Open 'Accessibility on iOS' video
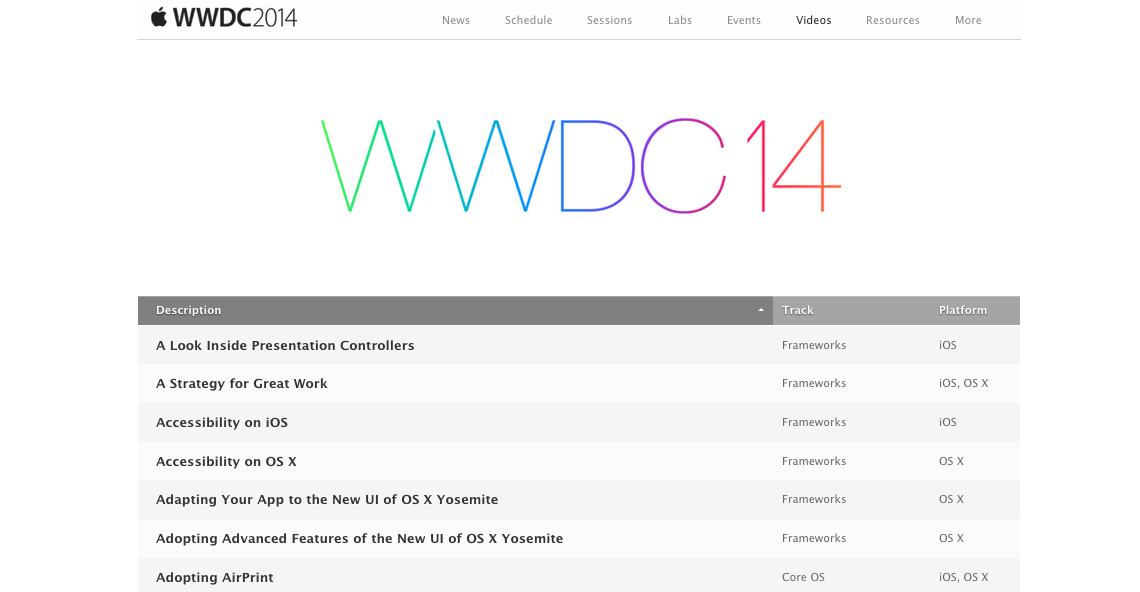The image size is (1140, 592). 222,423
